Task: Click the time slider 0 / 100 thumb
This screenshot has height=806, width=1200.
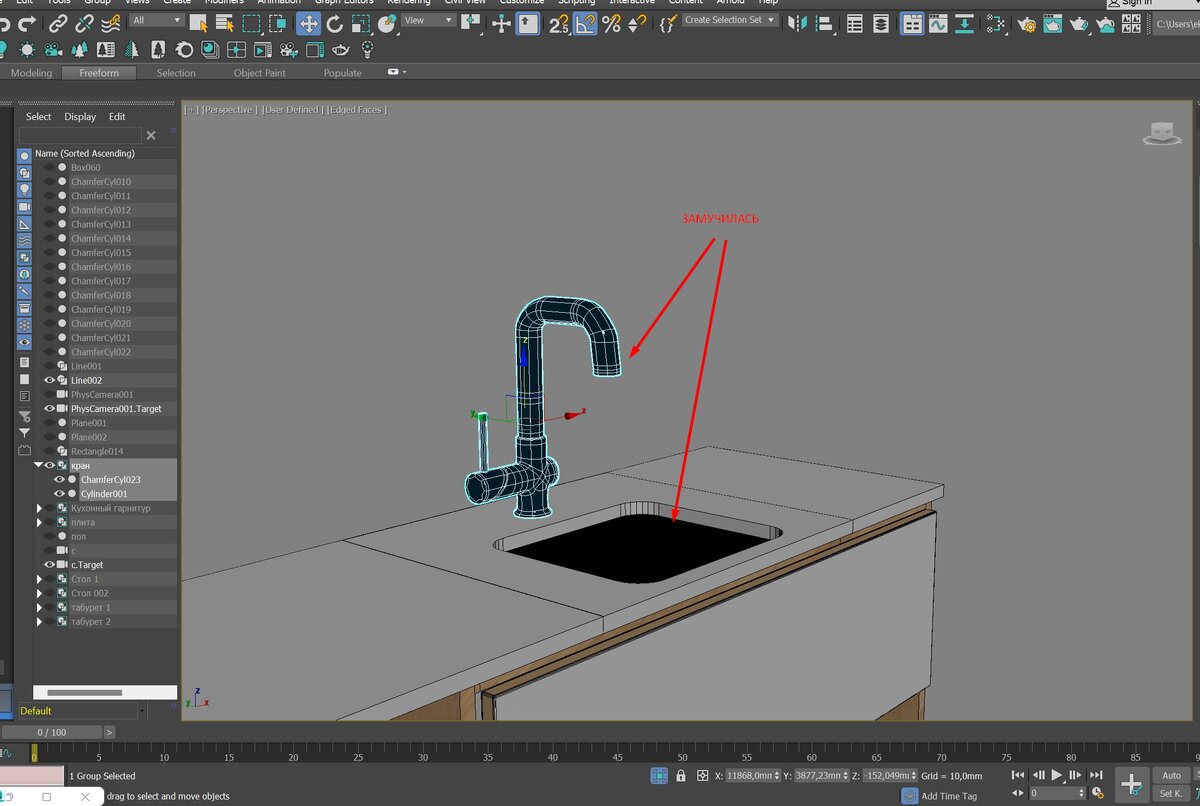Action: tap(52, 732)
